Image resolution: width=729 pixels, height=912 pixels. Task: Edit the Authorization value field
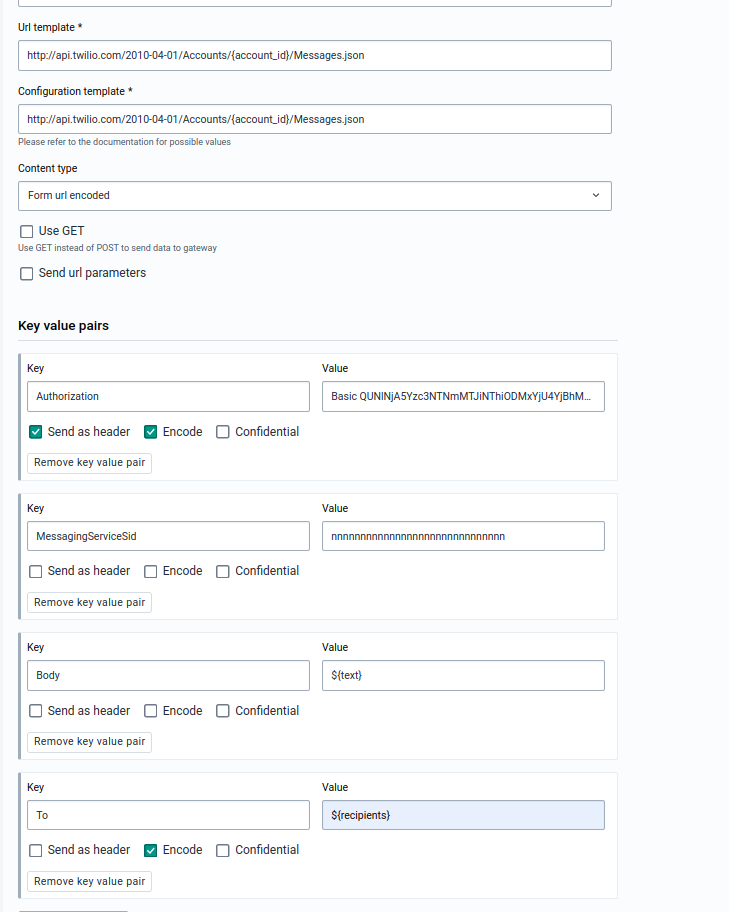coord(463,397)
